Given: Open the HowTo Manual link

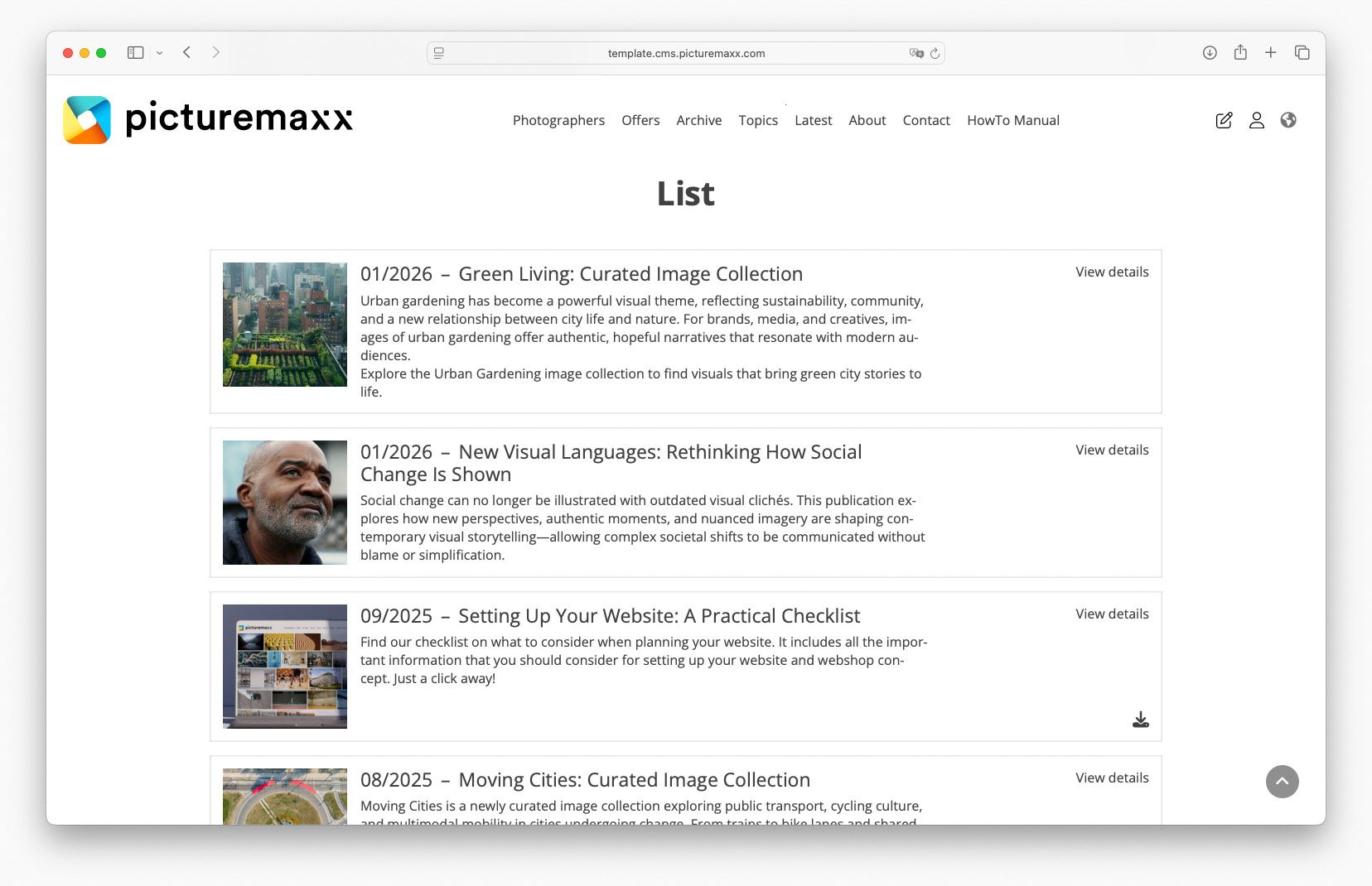Looking at the screenshot, I should [1012, 120].
